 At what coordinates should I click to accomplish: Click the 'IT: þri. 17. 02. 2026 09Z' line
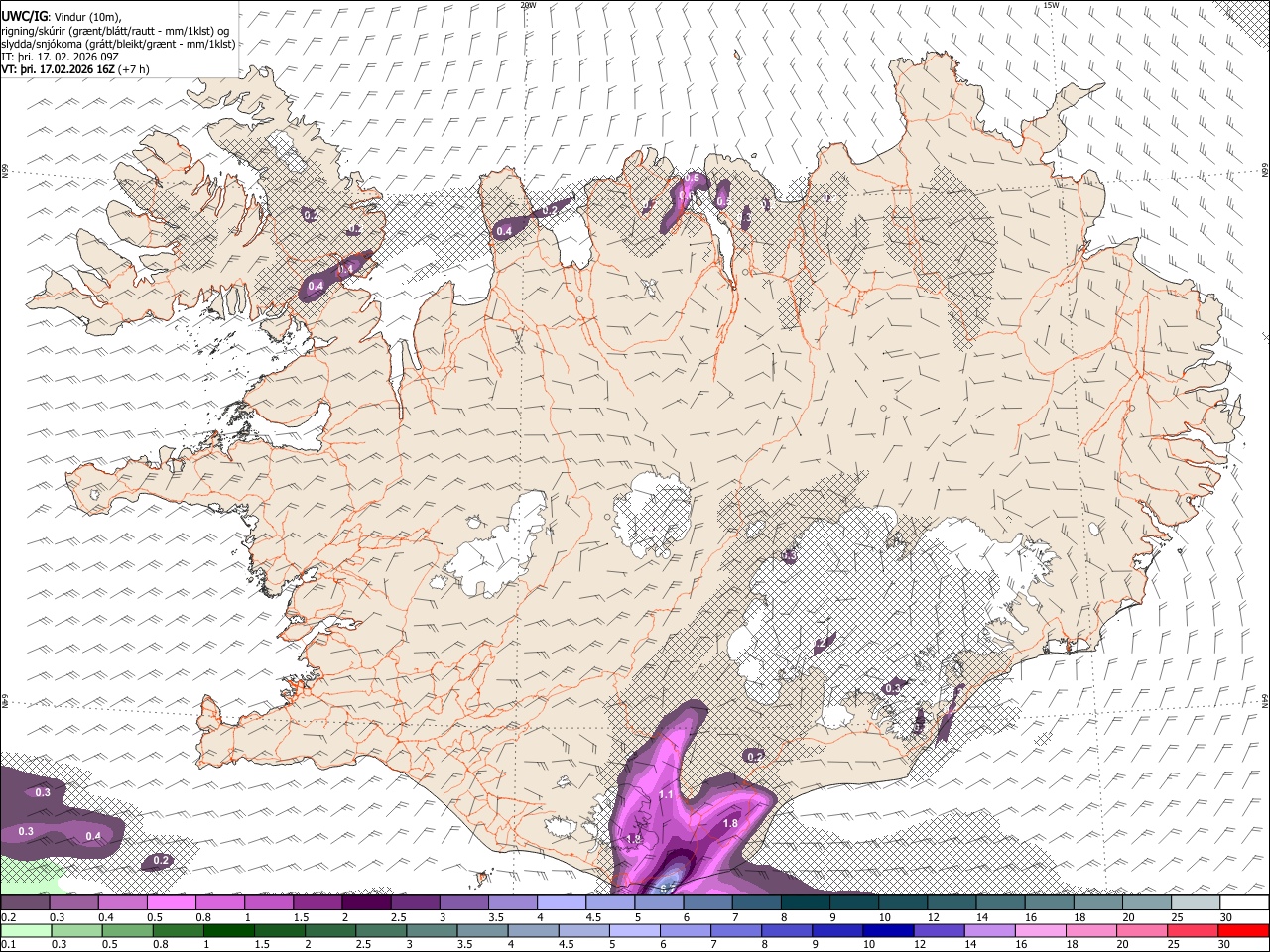(59, 57)
